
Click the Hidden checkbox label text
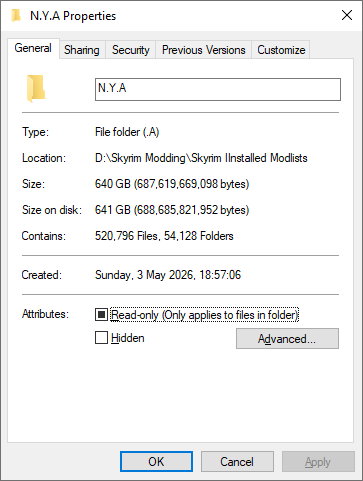[128, 338]
